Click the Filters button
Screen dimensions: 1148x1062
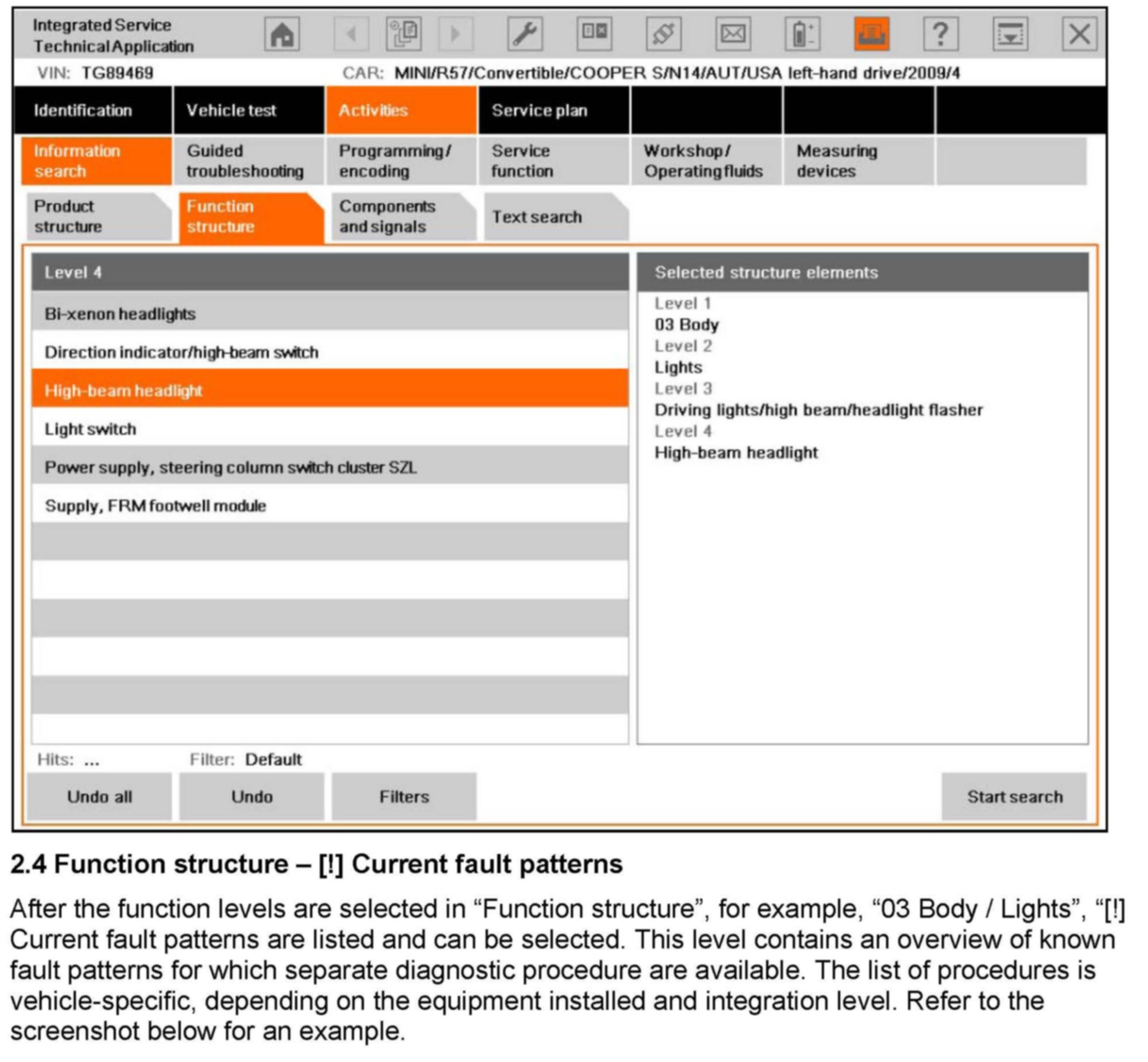coord(404,797)
